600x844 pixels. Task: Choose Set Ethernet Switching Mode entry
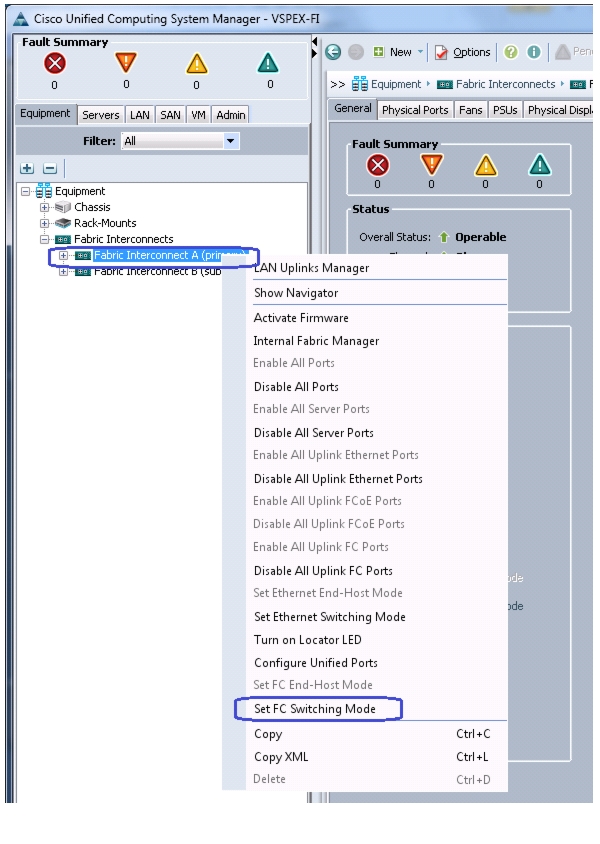(x=330, y=617)
